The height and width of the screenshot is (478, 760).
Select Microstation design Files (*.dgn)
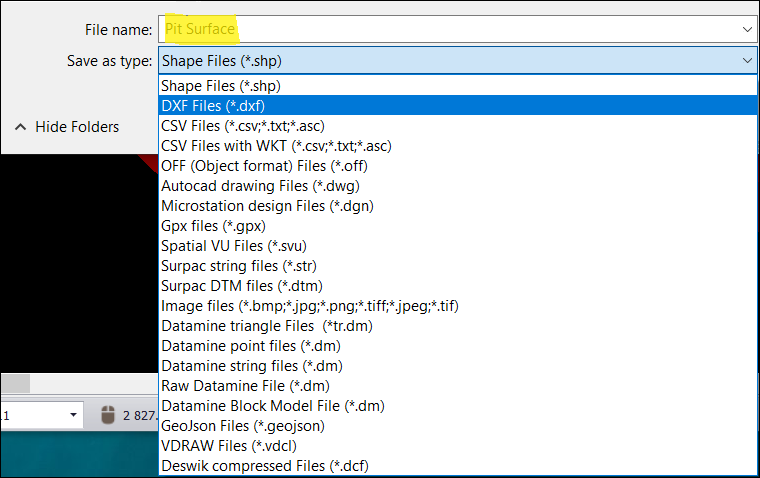[x=269, y=206]
